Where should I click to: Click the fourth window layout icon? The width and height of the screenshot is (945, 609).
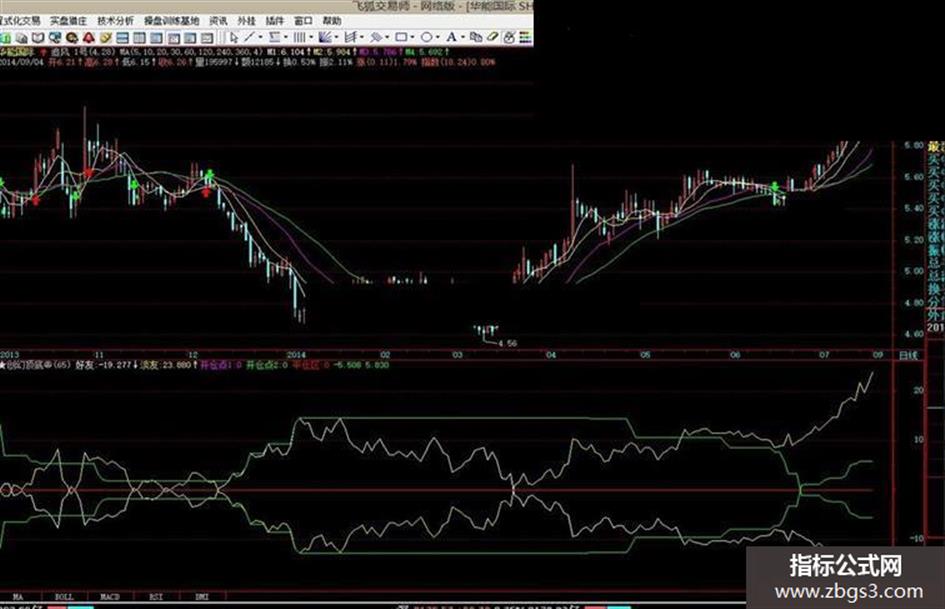coord(174,38)
